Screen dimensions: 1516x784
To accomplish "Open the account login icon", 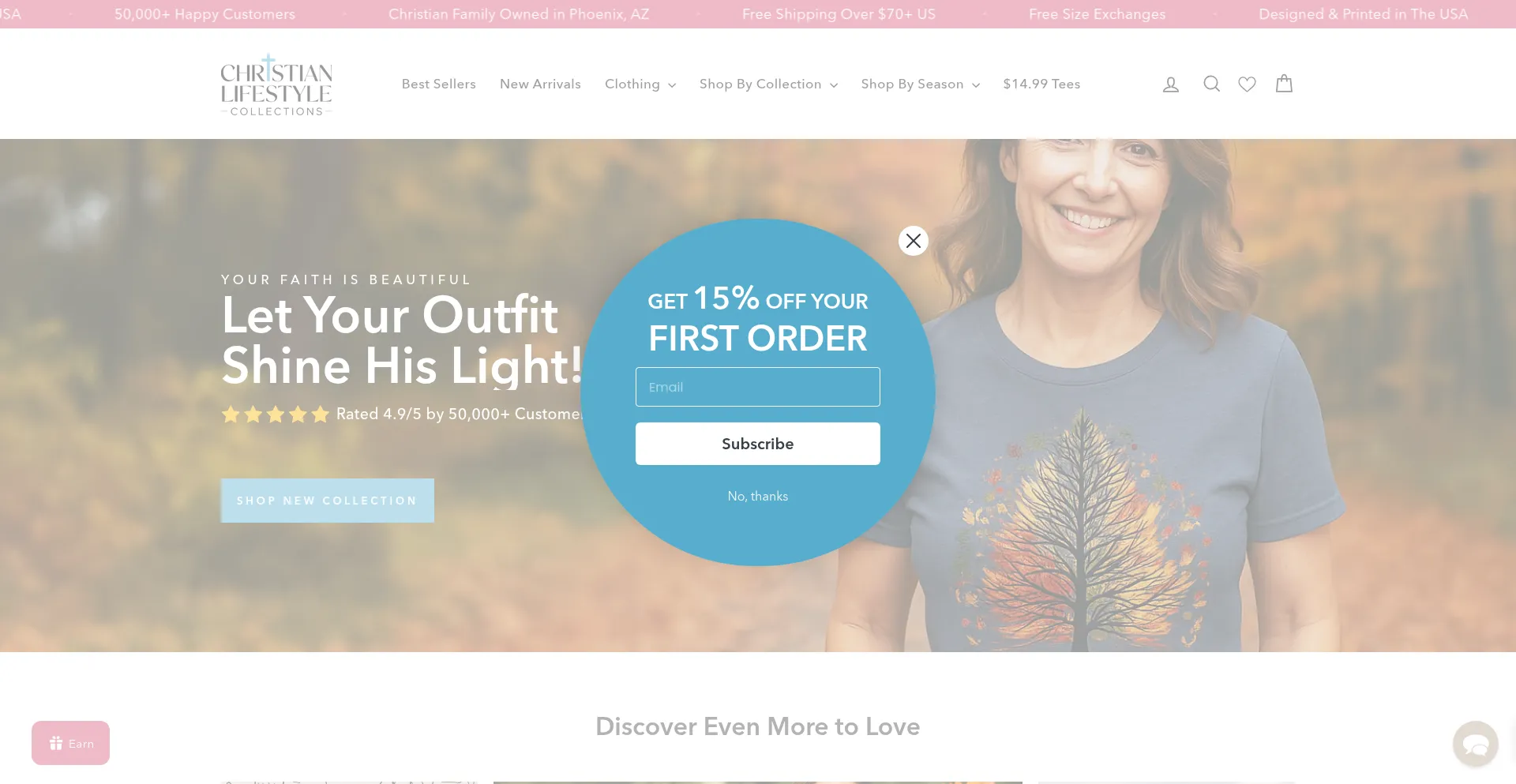I will pos(1171,84).
